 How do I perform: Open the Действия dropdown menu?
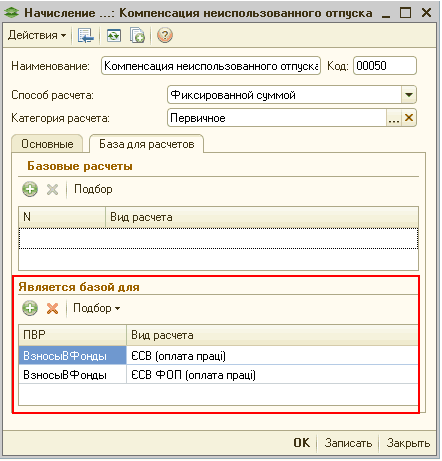37,35
